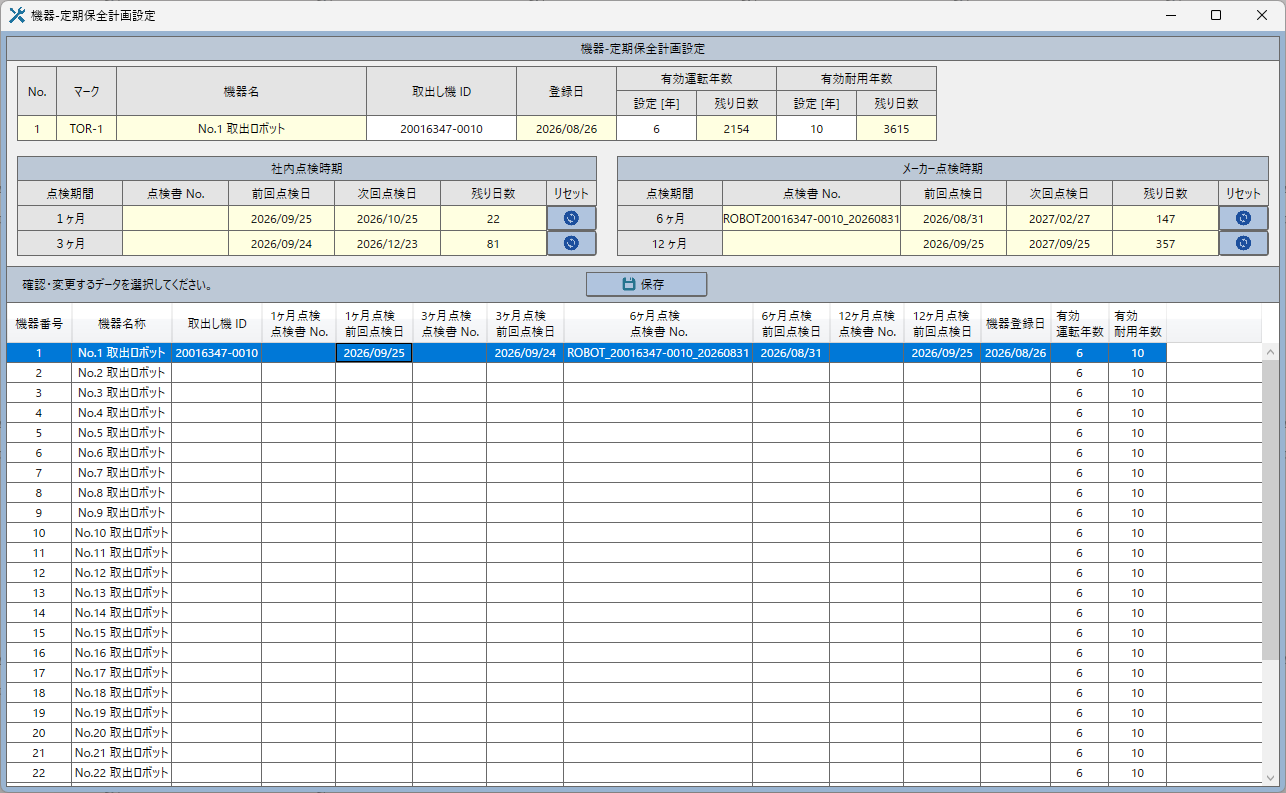Click the 有効運転年数 設定 value 6
This screenshot has width=1286, height=793.
[656, 128]
